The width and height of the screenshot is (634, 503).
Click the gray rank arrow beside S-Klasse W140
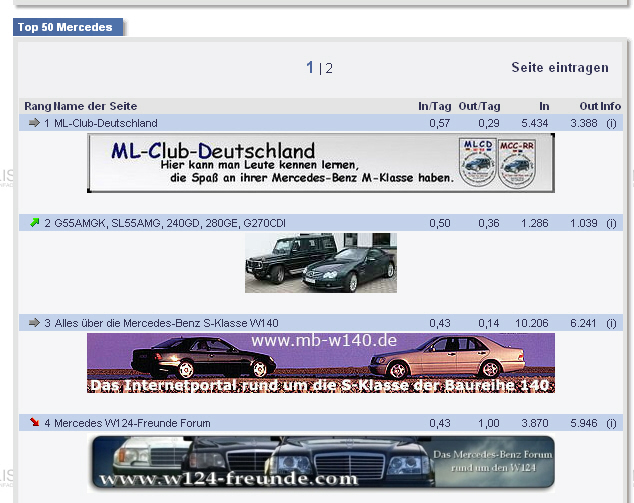pos(34,323)
